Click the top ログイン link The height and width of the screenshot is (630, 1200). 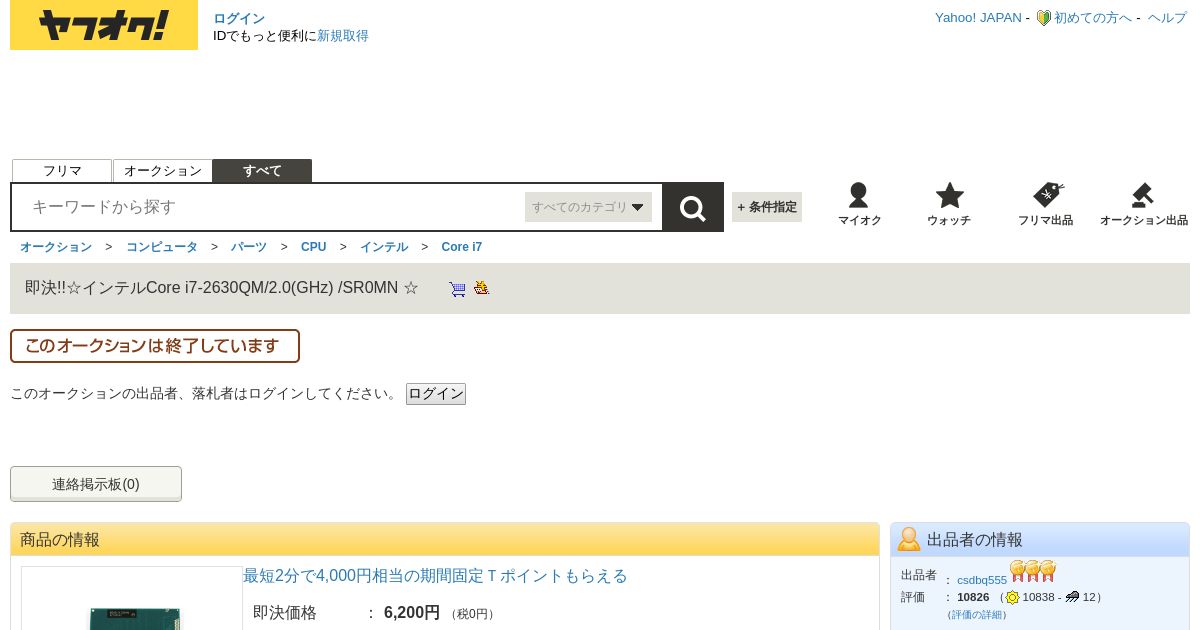click(x=239, y=18)
